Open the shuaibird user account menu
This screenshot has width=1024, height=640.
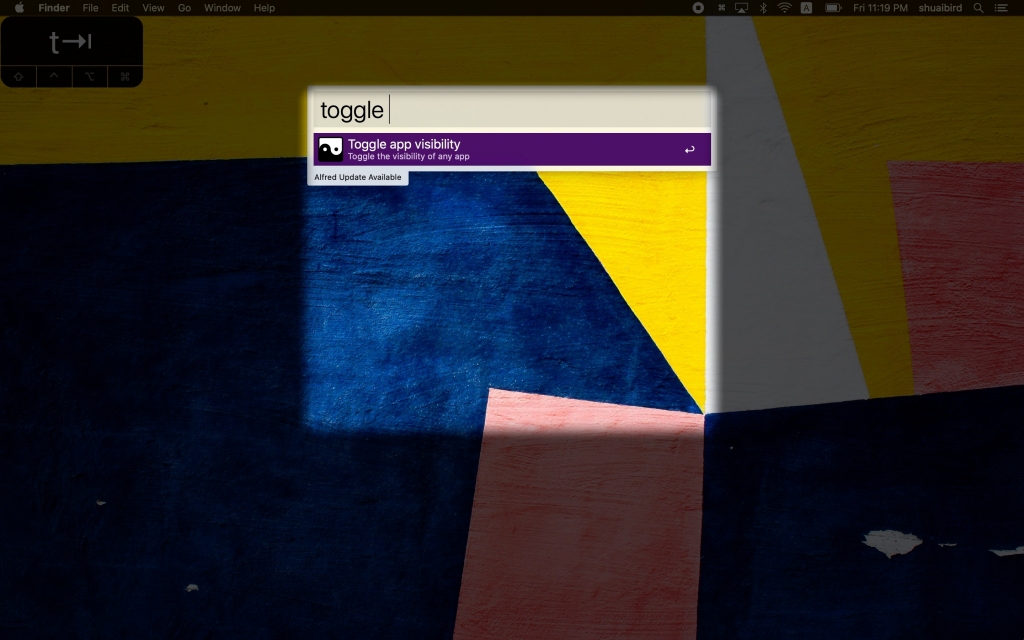pyautogui.click(x=942, y=8)
